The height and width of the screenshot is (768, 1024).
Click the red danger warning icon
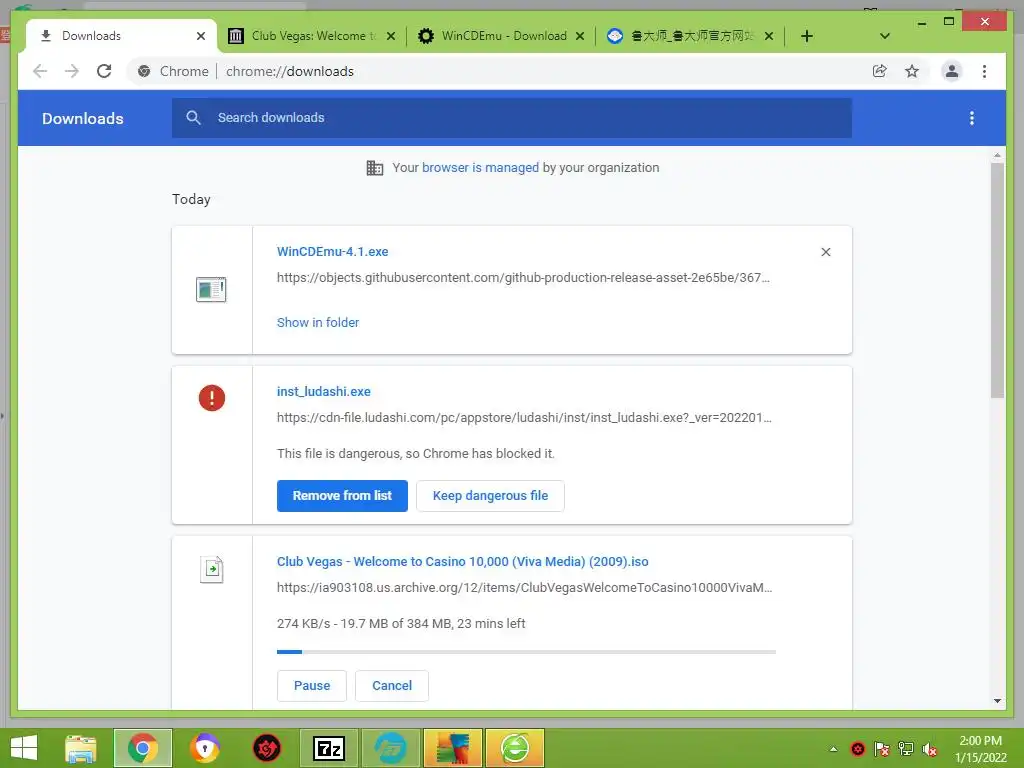click(x=212, y=398)
